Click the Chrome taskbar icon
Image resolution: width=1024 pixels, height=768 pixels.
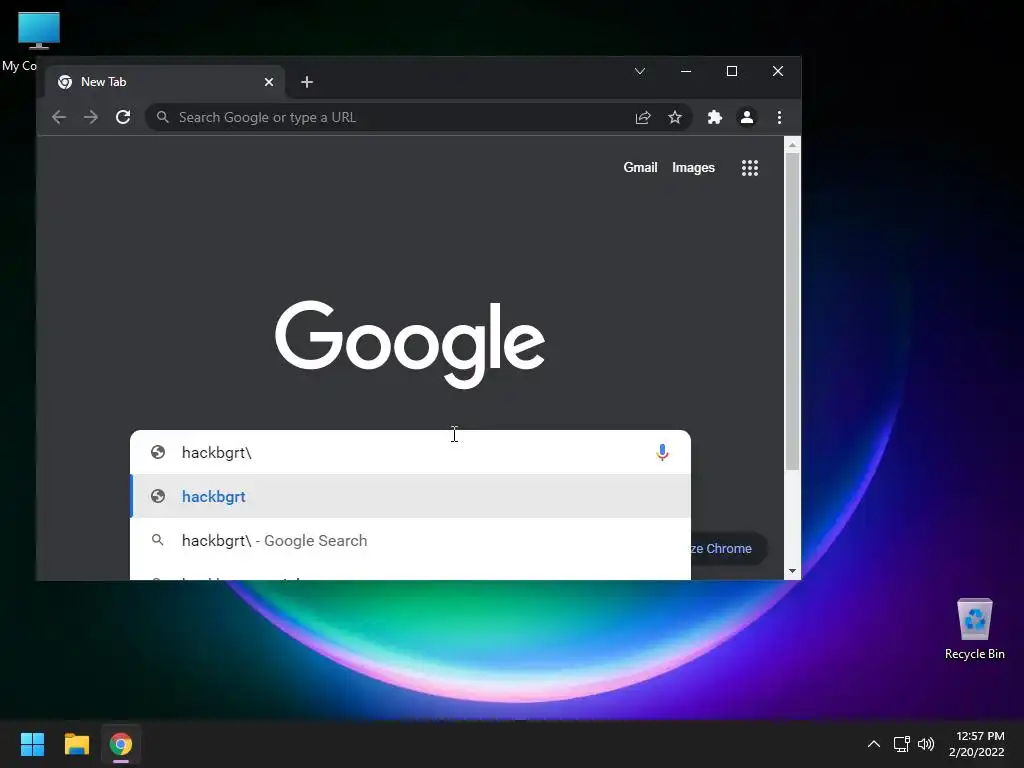[x=121, y=744]
